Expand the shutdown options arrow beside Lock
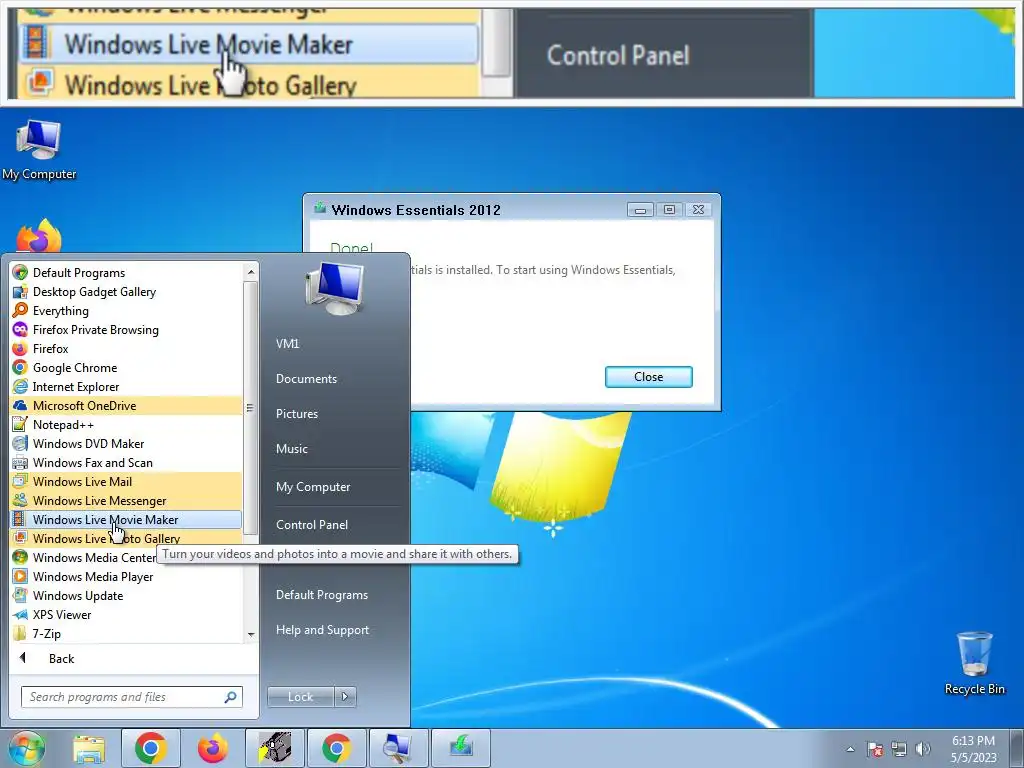Image resolution: width=1024 pixels, height=768 pixels. pos(345,697)
